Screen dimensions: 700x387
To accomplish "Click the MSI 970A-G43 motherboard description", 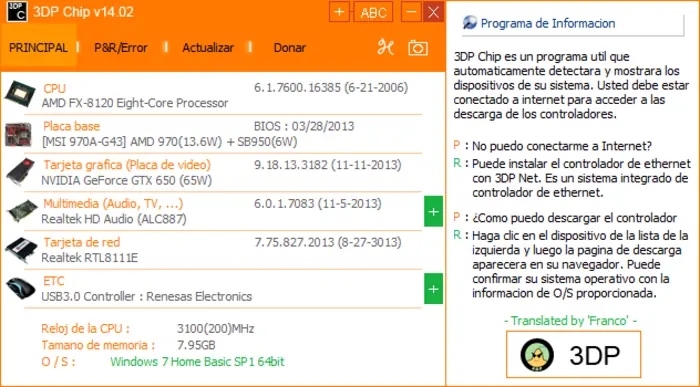I will [170, 142].
